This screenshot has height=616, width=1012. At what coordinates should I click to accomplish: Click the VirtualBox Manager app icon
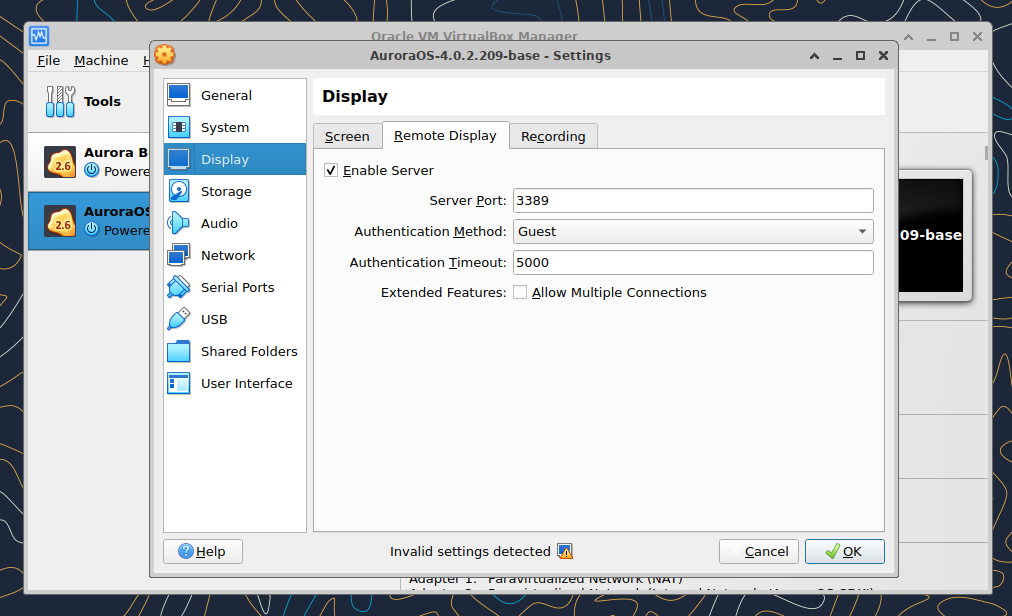point(39,36)
